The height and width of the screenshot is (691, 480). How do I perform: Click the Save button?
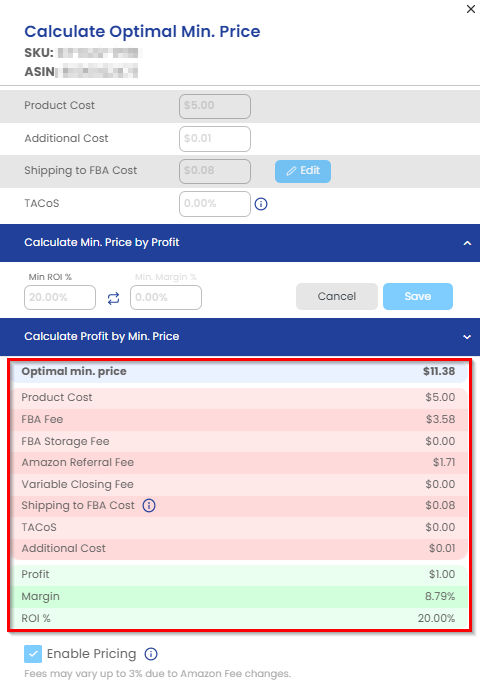click(418, 296)
